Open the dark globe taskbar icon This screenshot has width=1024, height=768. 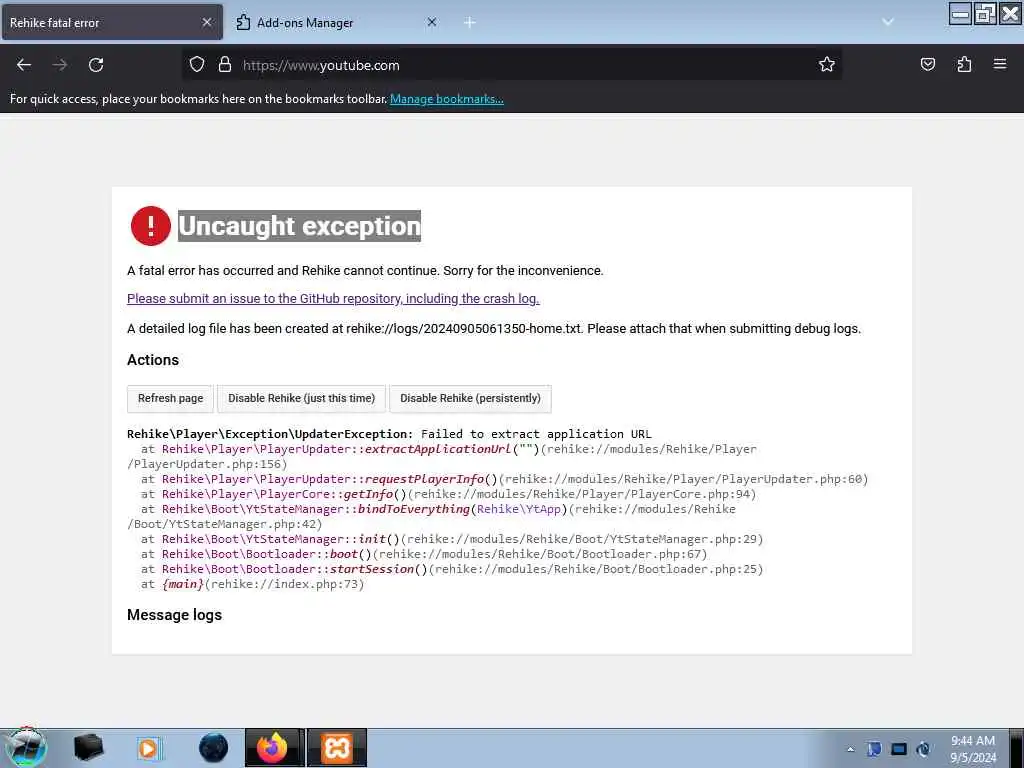[214, 748]
